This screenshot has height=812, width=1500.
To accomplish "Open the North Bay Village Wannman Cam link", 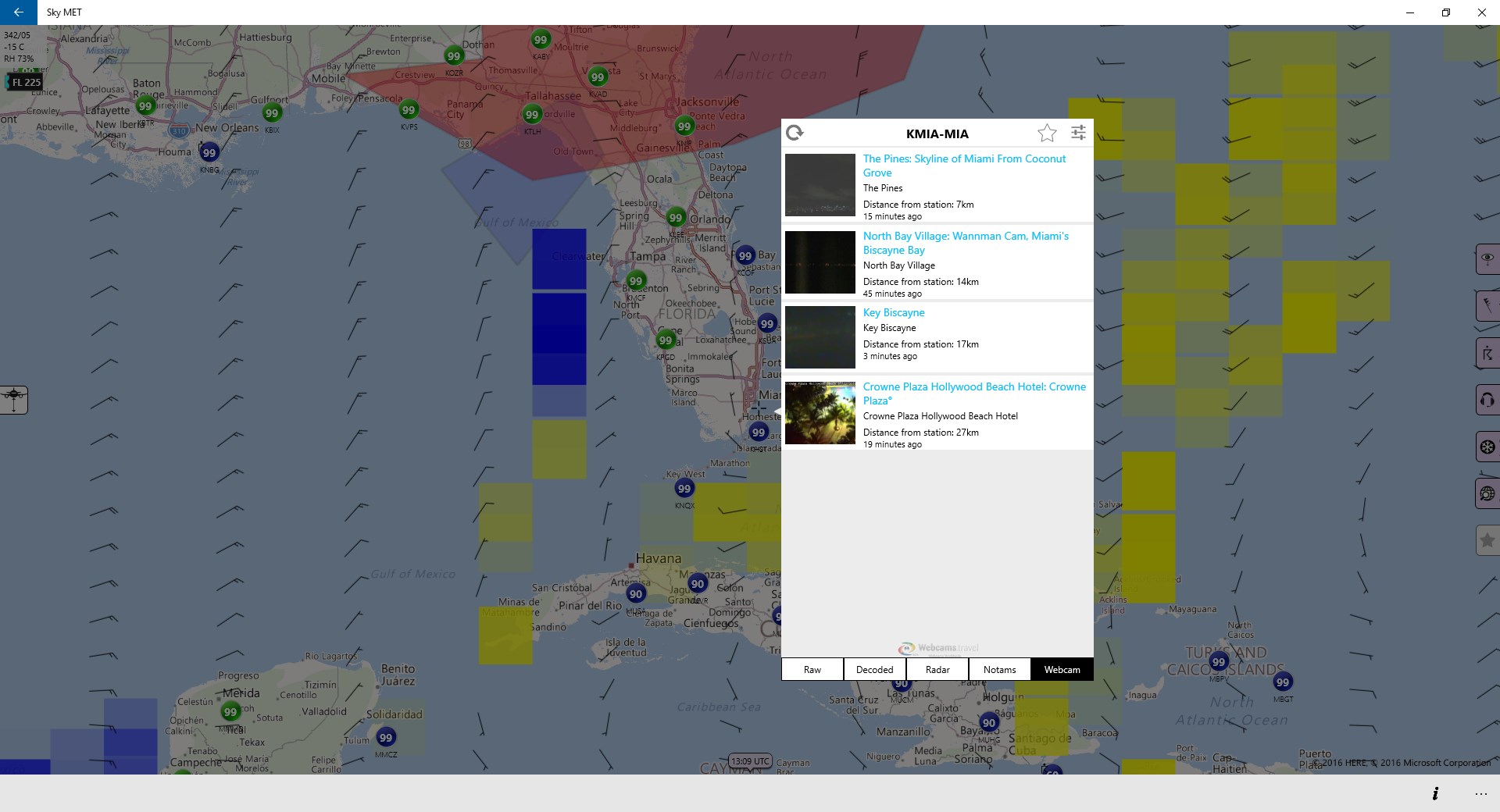I will [966, 243].
